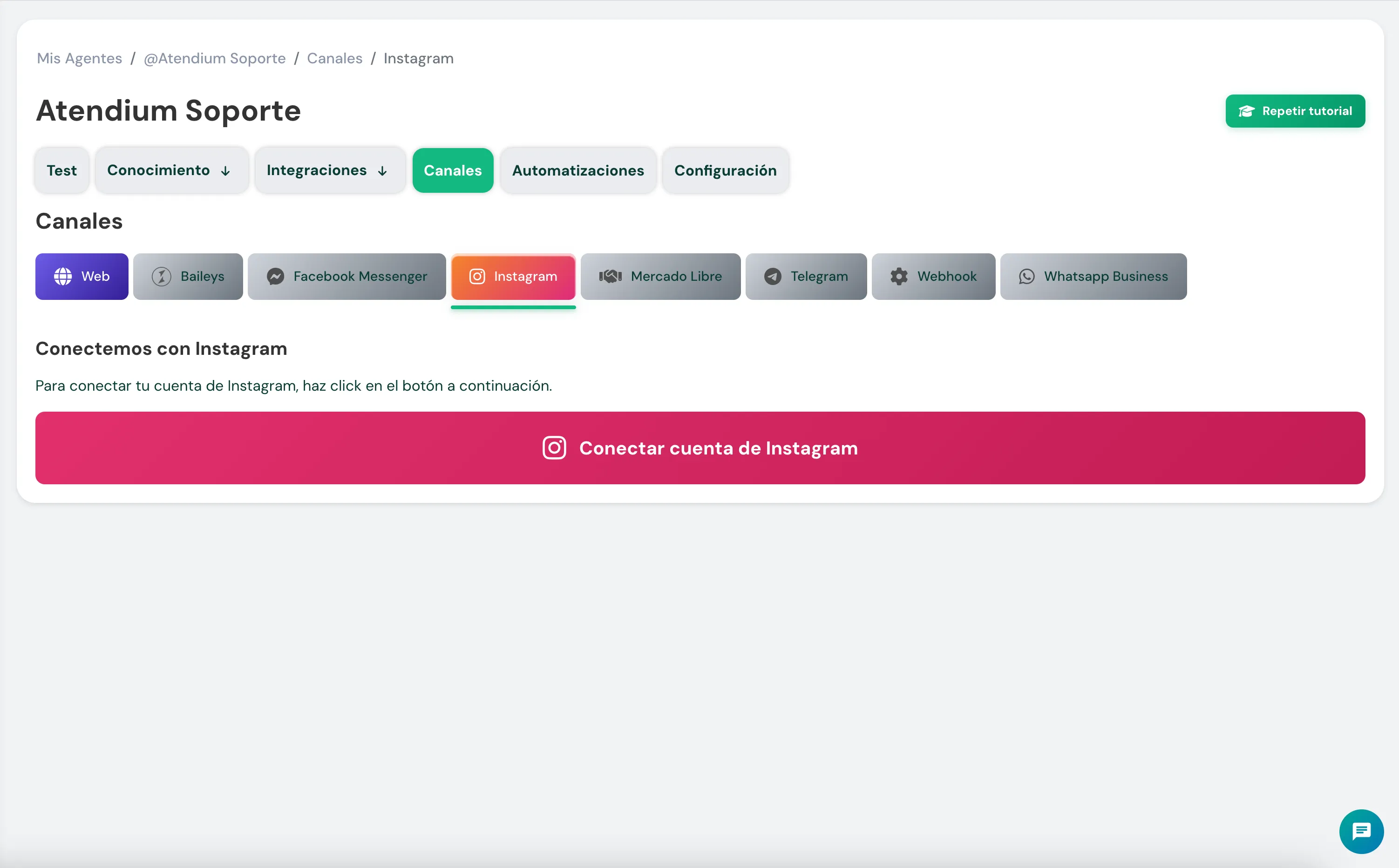Image resolution: width=1399 pixels, height=868 pixels.
Task: Open the Conocimiento menu
Action: click(172, 170)
